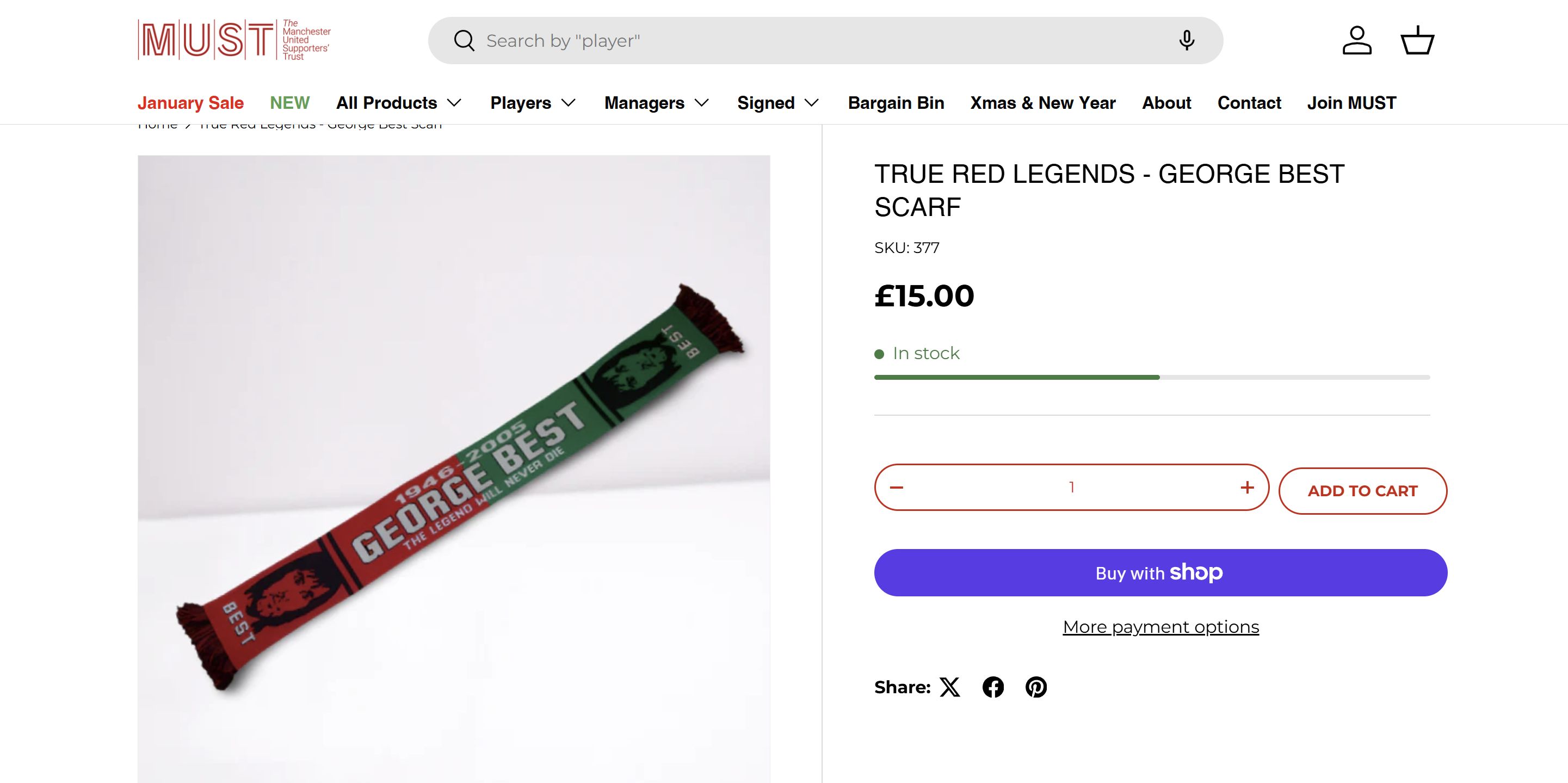Decrease quantity with minus button
Screen dimensions: 1568x783
pyautogui.click(x=897, y=487)
